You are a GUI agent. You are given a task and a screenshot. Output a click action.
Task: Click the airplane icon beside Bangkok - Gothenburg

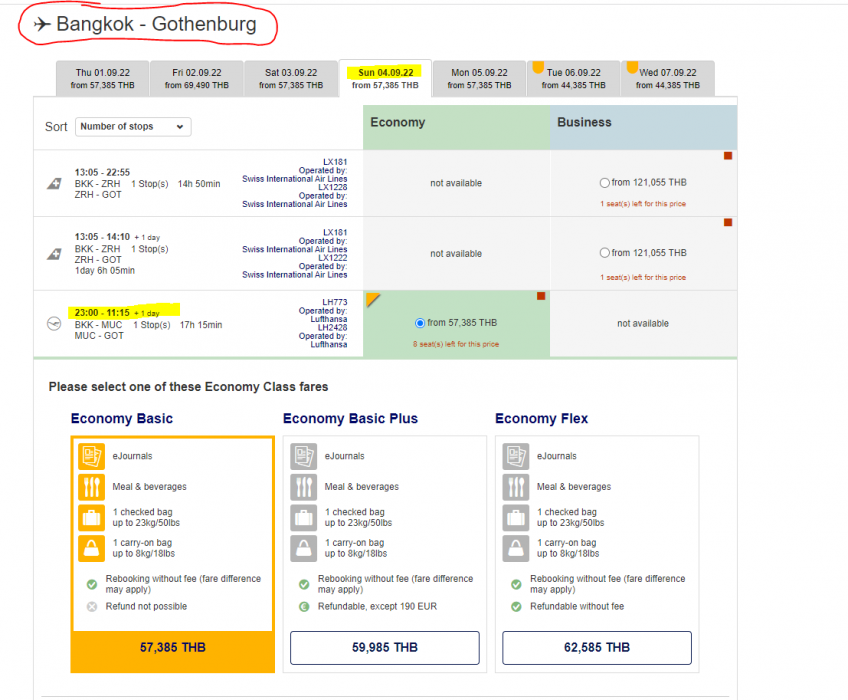[42, 24]
